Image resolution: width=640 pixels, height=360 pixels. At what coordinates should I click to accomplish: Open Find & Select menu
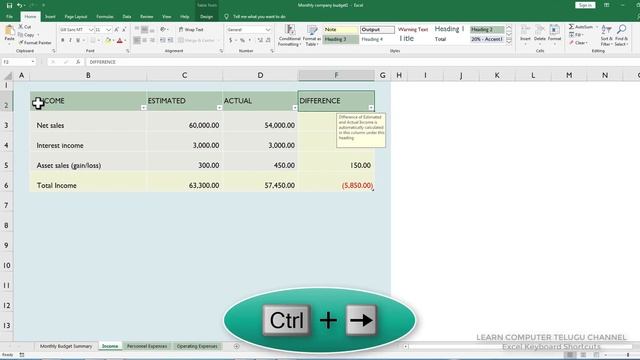point(622,36)
